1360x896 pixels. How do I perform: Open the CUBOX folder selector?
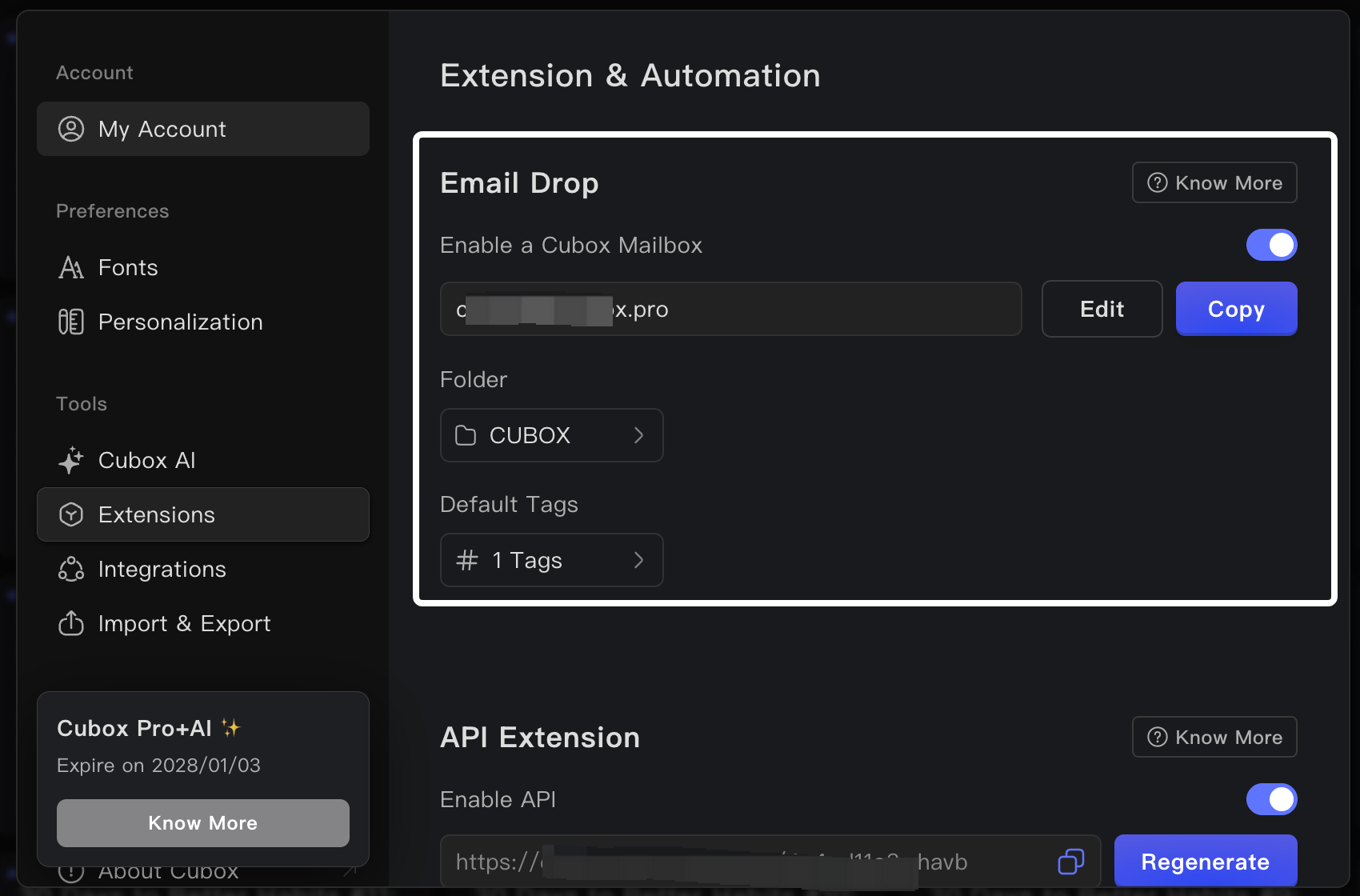551,435
